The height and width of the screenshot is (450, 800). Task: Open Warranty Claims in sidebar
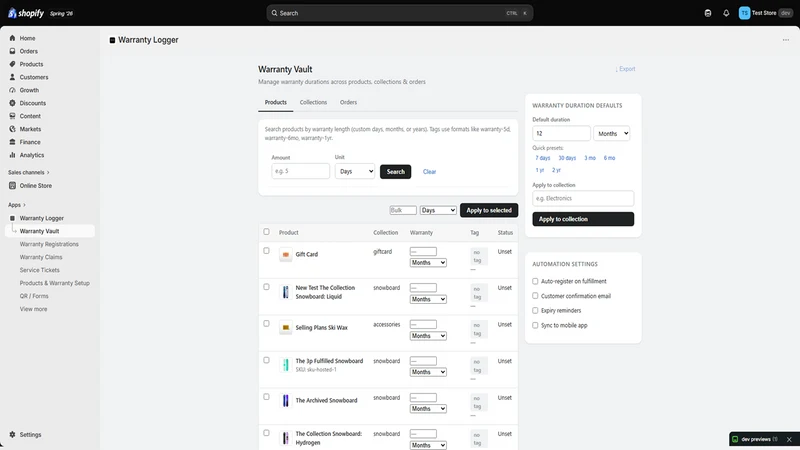click(x=41, y=257)
